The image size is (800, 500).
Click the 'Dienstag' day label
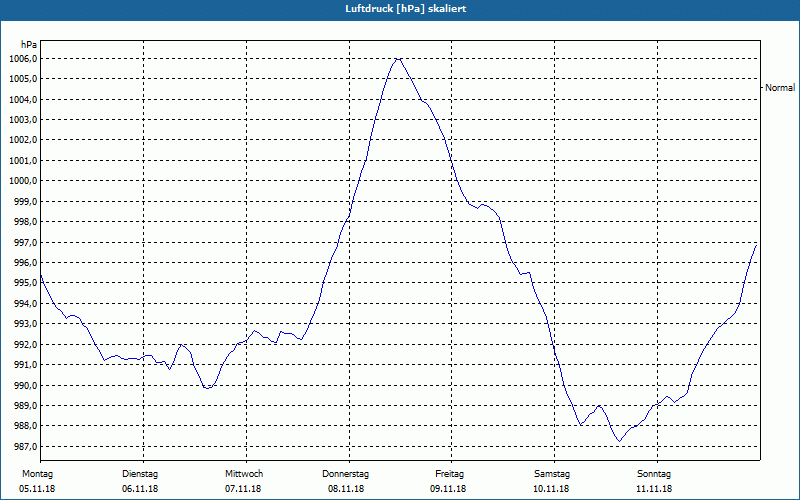pos(140,474)
